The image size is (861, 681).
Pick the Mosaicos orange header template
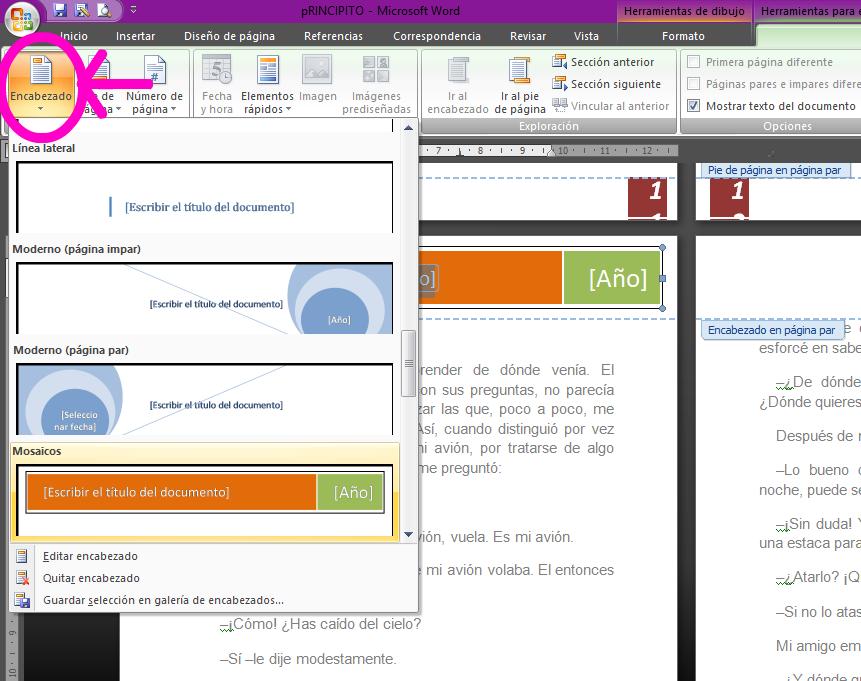[x=205, y=493]
